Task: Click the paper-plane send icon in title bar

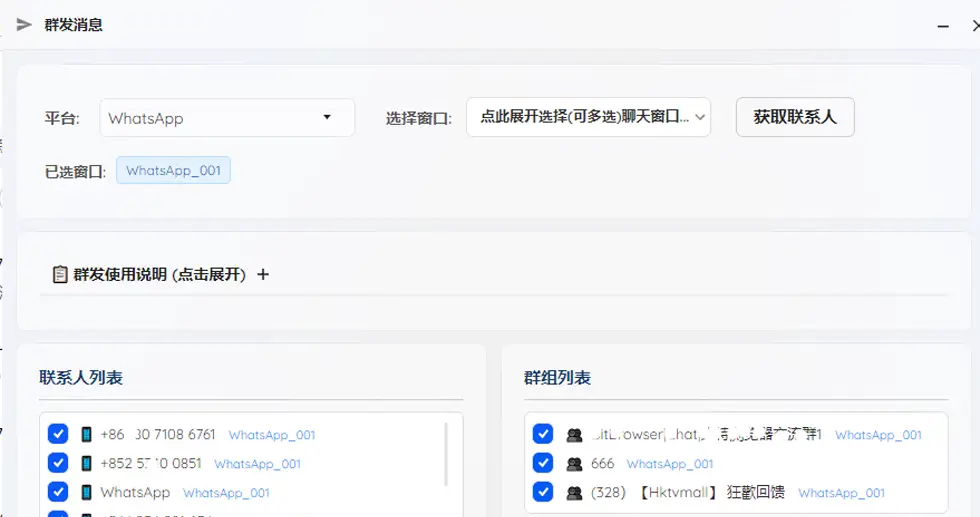Action: point(24,25)
